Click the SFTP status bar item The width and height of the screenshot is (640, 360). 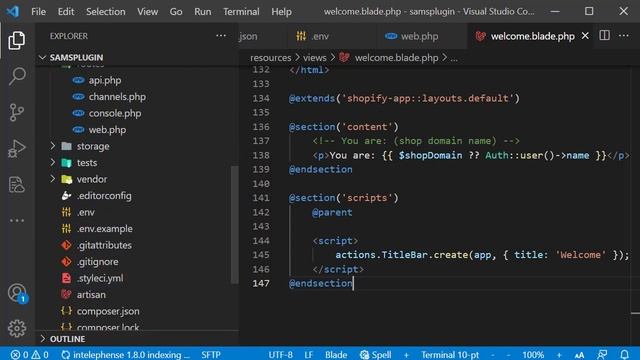pyautogui.click(x=211, y=355)
